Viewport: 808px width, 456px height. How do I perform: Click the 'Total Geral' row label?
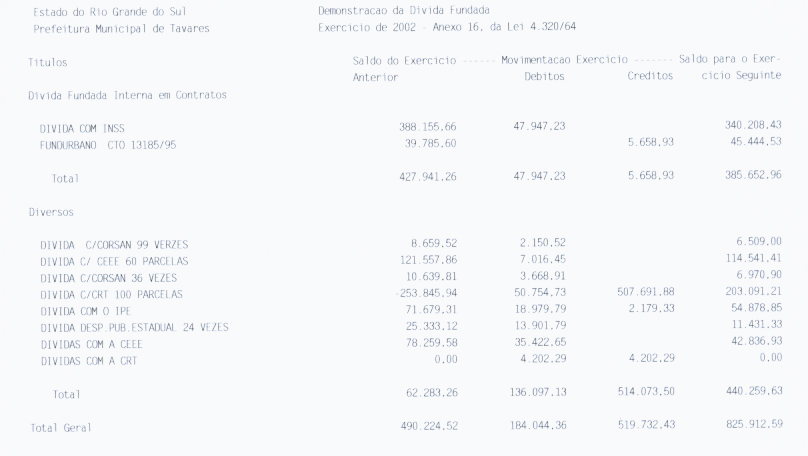pos(59,428)
